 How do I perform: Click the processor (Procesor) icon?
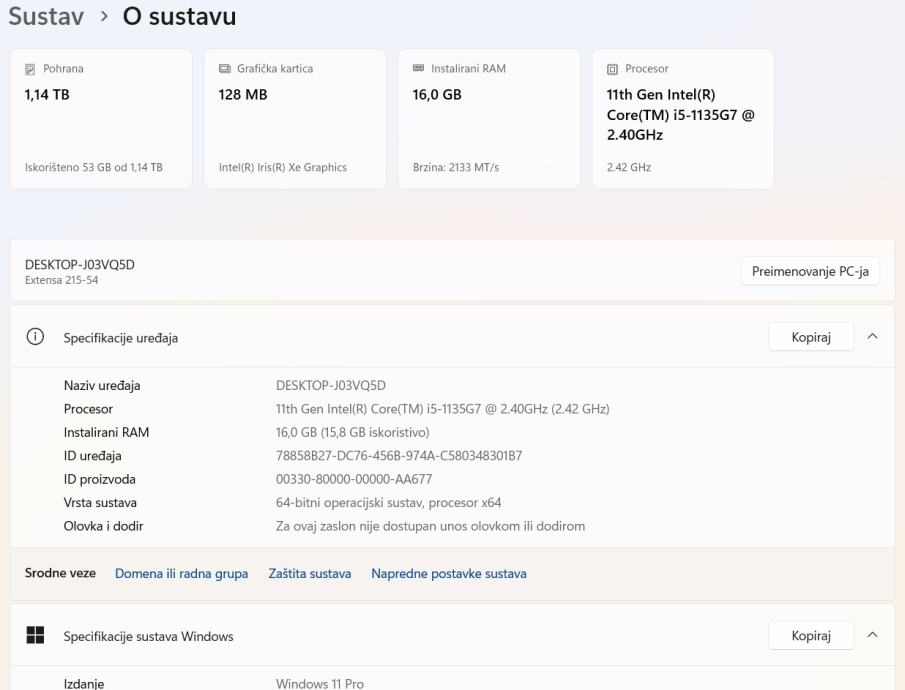[612, 69]
